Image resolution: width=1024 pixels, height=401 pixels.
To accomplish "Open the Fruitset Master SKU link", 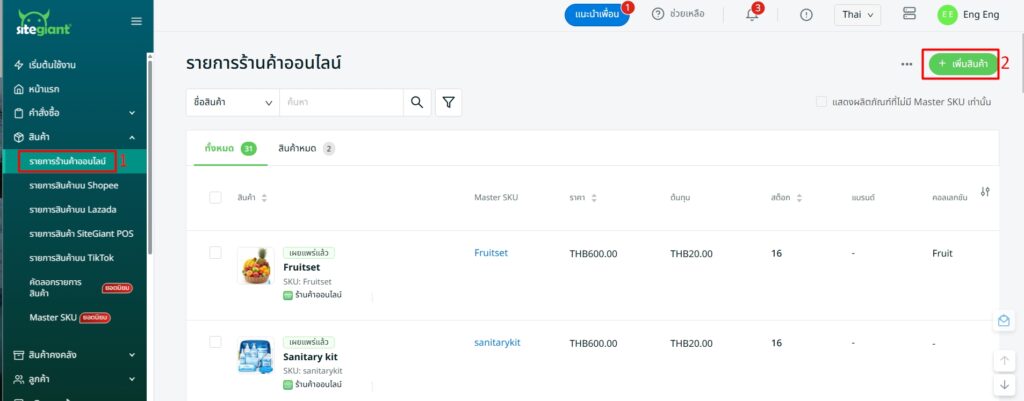I will pyautogui.click(x=491, y=253).
